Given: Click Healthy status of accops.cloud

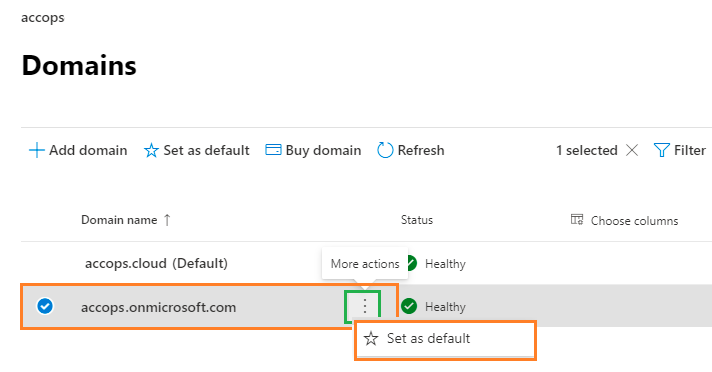Looking at the screenshot, I should tap(445, 264).
